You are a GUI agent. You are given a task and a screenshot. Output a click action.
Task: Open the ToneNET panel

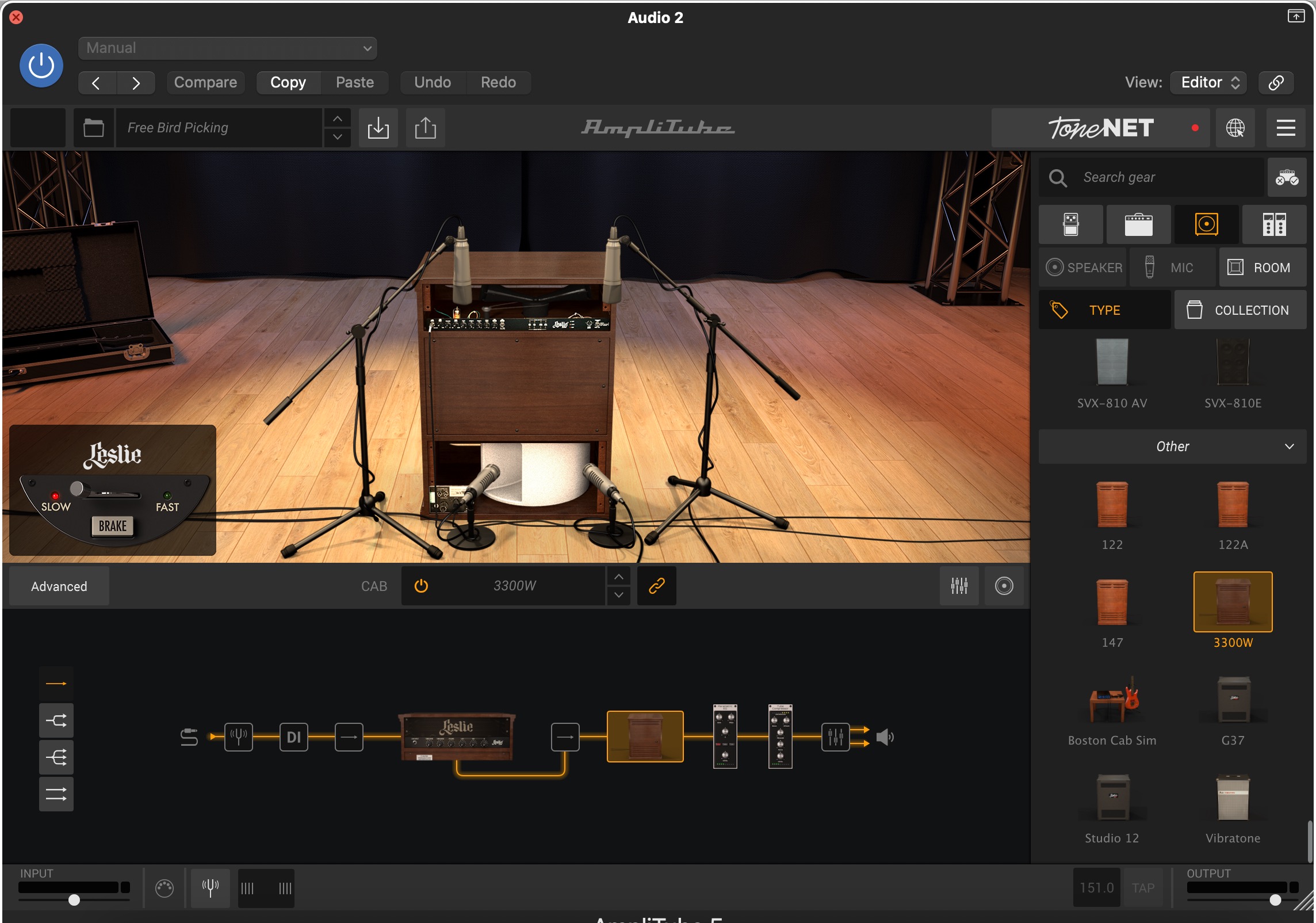pos(1101,128)
